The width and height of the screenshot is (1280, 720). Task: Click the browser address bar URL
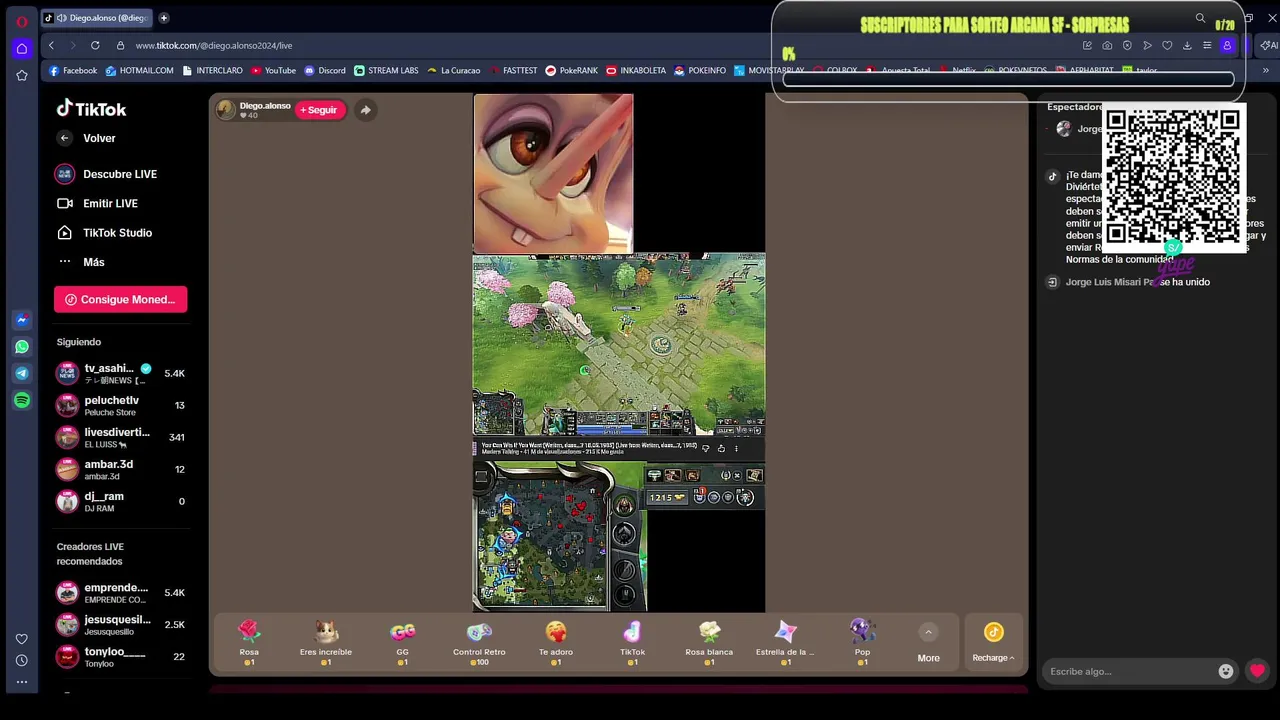(214, 45)
